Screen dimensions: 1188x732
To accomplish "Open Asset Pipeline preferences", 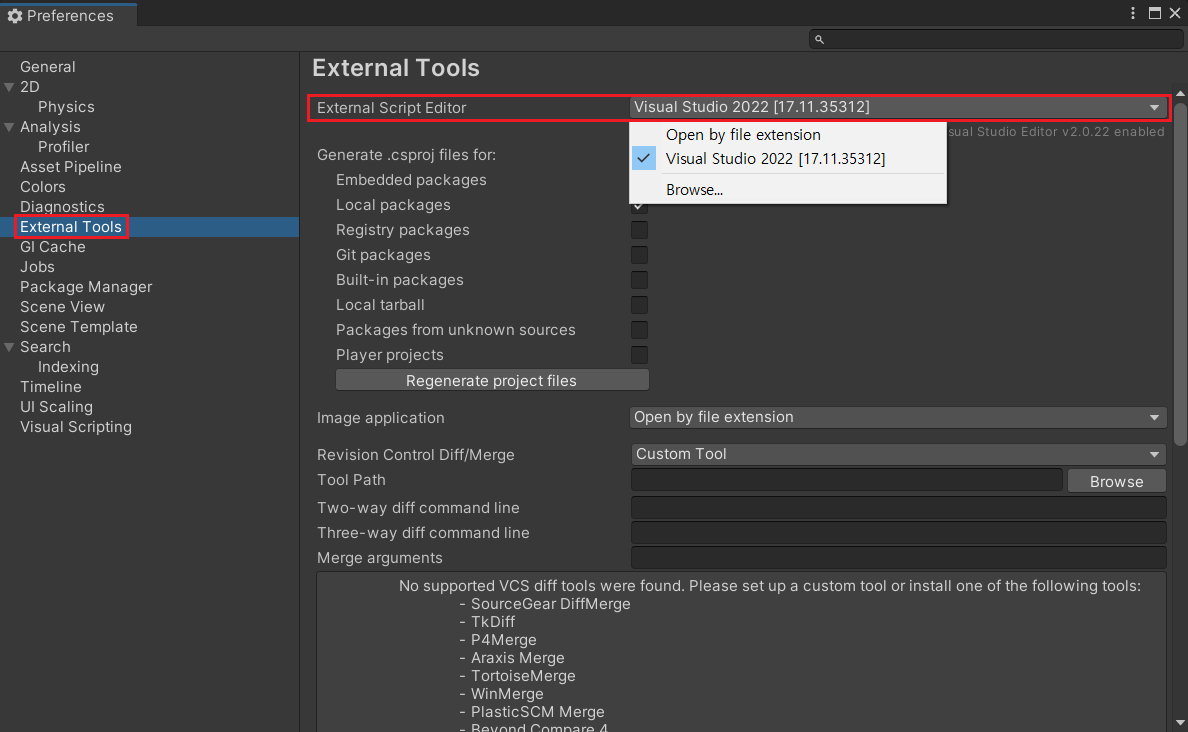I will [x=70, y=167].
